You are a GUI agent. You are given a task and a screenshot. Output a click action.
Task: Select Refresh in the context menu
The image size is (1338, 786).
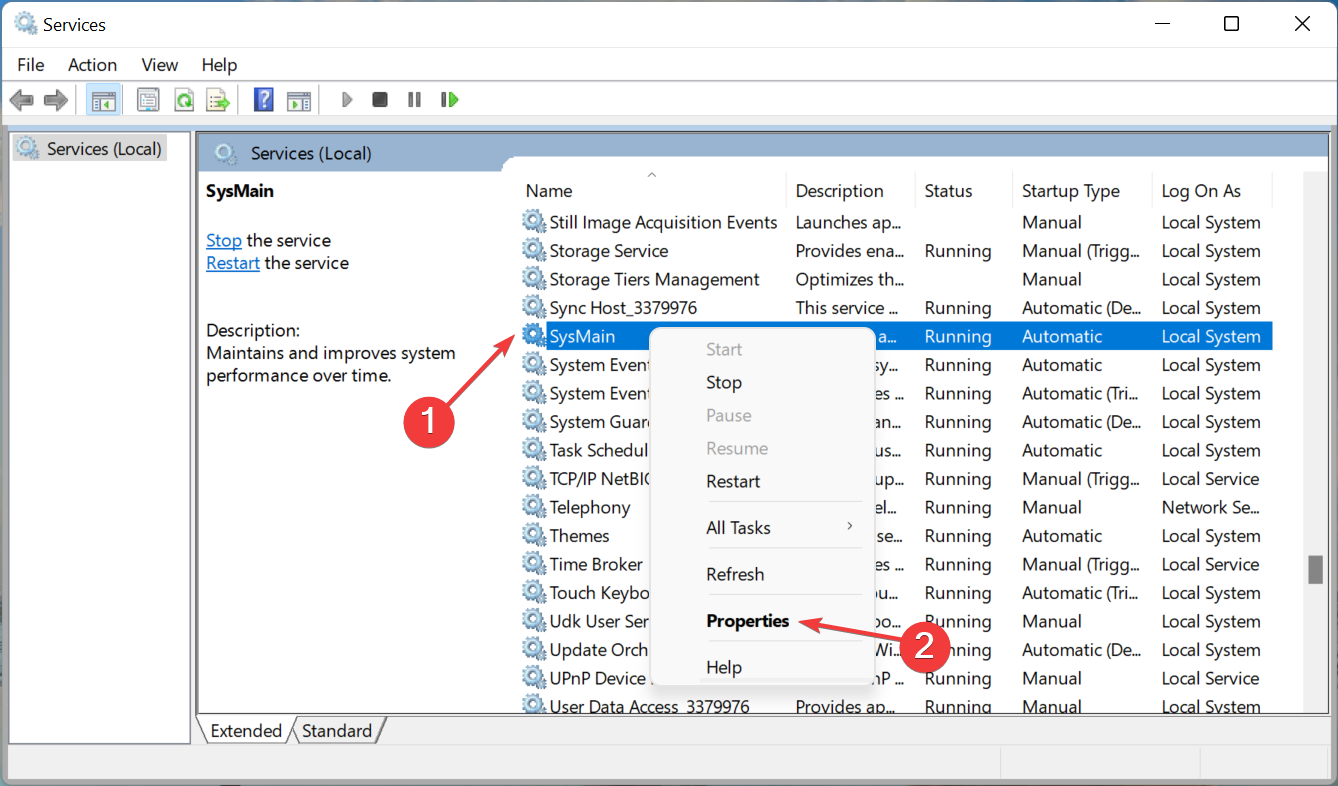pyautogui.click(x=735, y=573)
